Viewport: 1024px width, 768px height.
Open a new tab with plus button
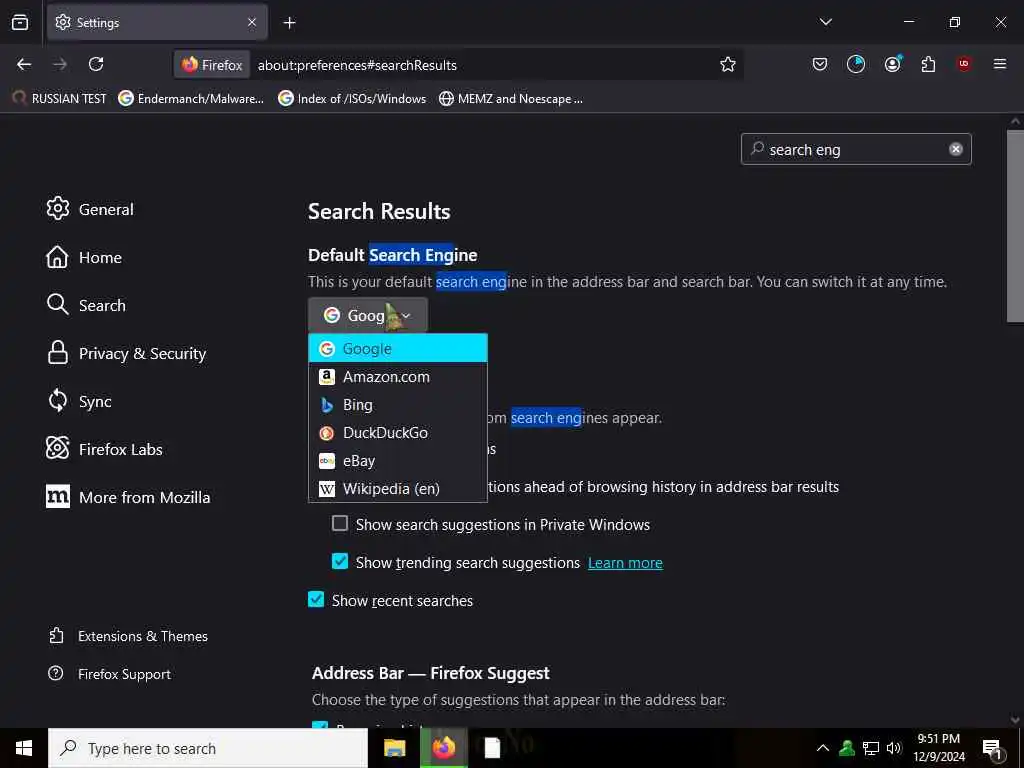[289, 23]
